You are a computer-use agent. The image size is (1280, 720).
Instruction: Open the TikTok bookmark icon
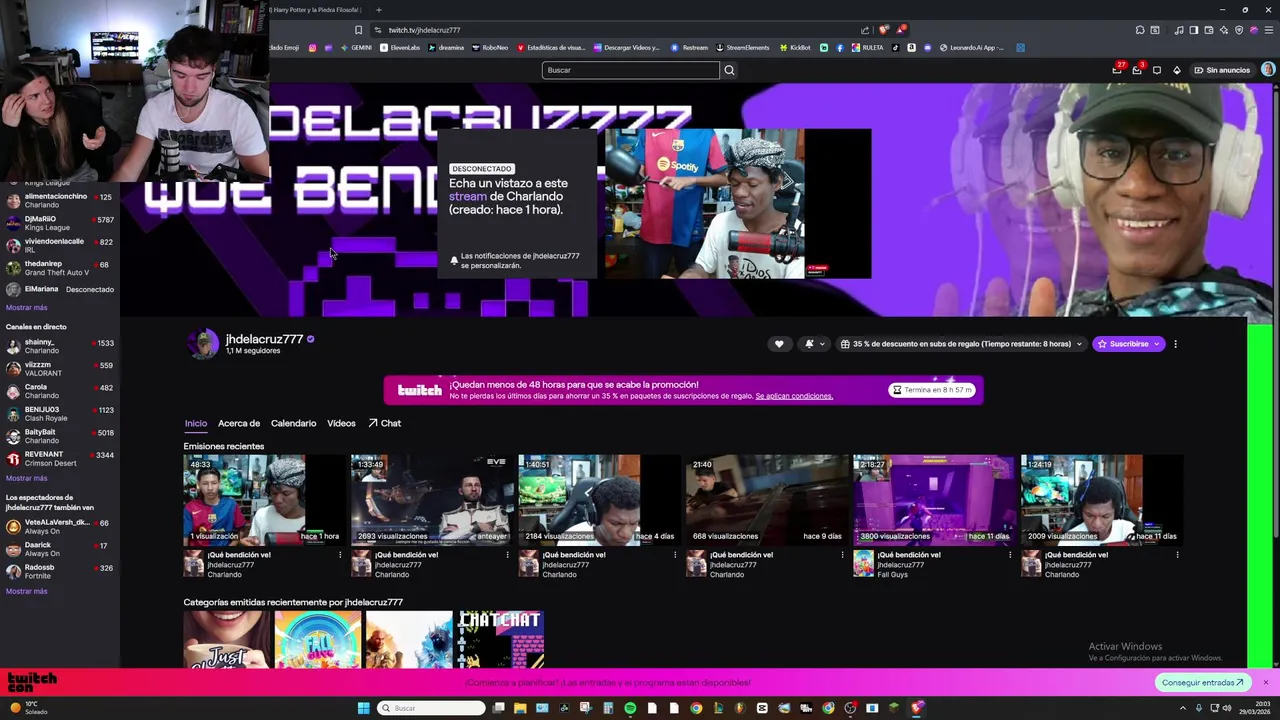(x=896, y=48)
